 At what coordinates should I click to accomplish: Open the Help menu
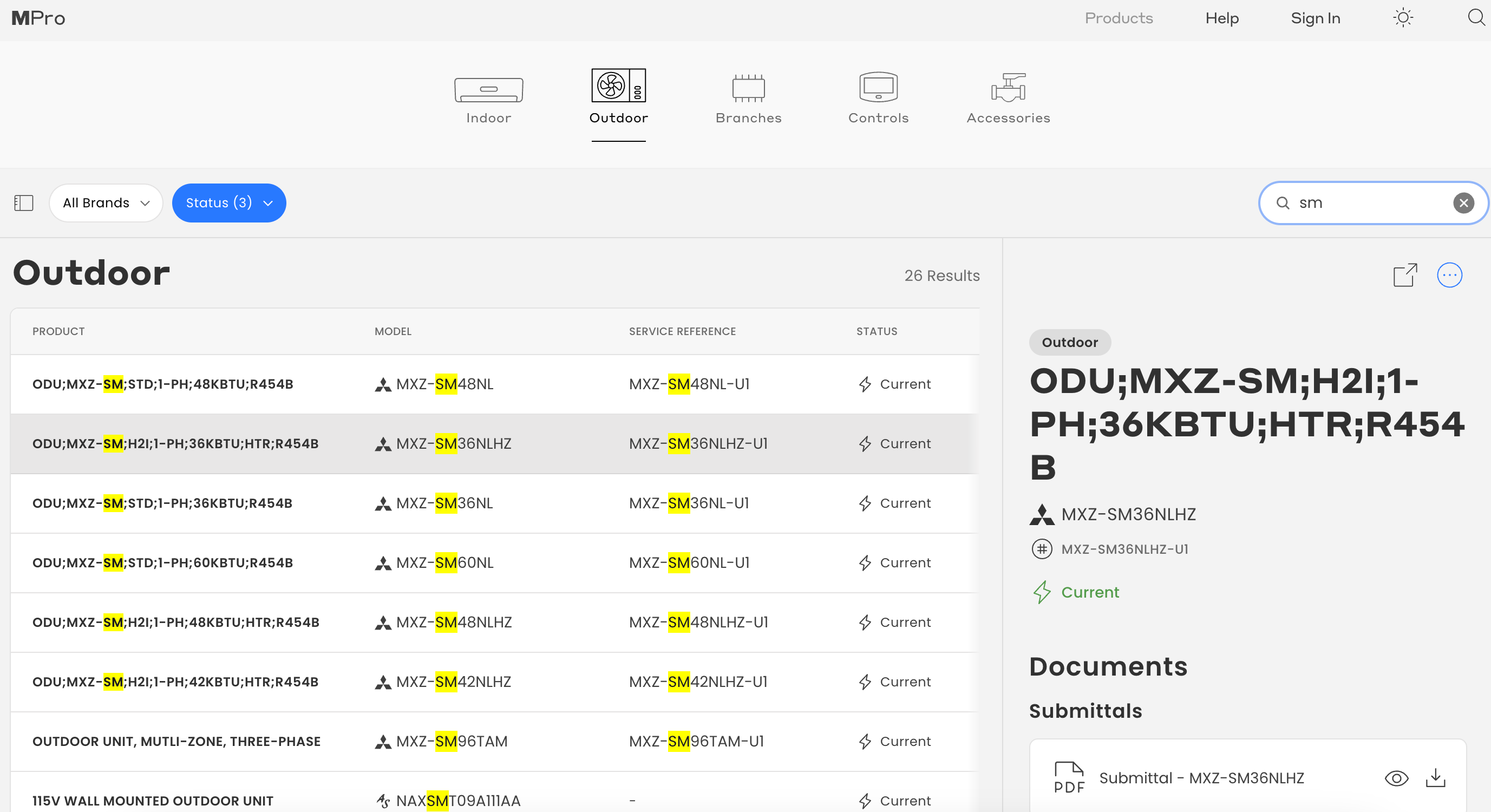point(1221,18)
